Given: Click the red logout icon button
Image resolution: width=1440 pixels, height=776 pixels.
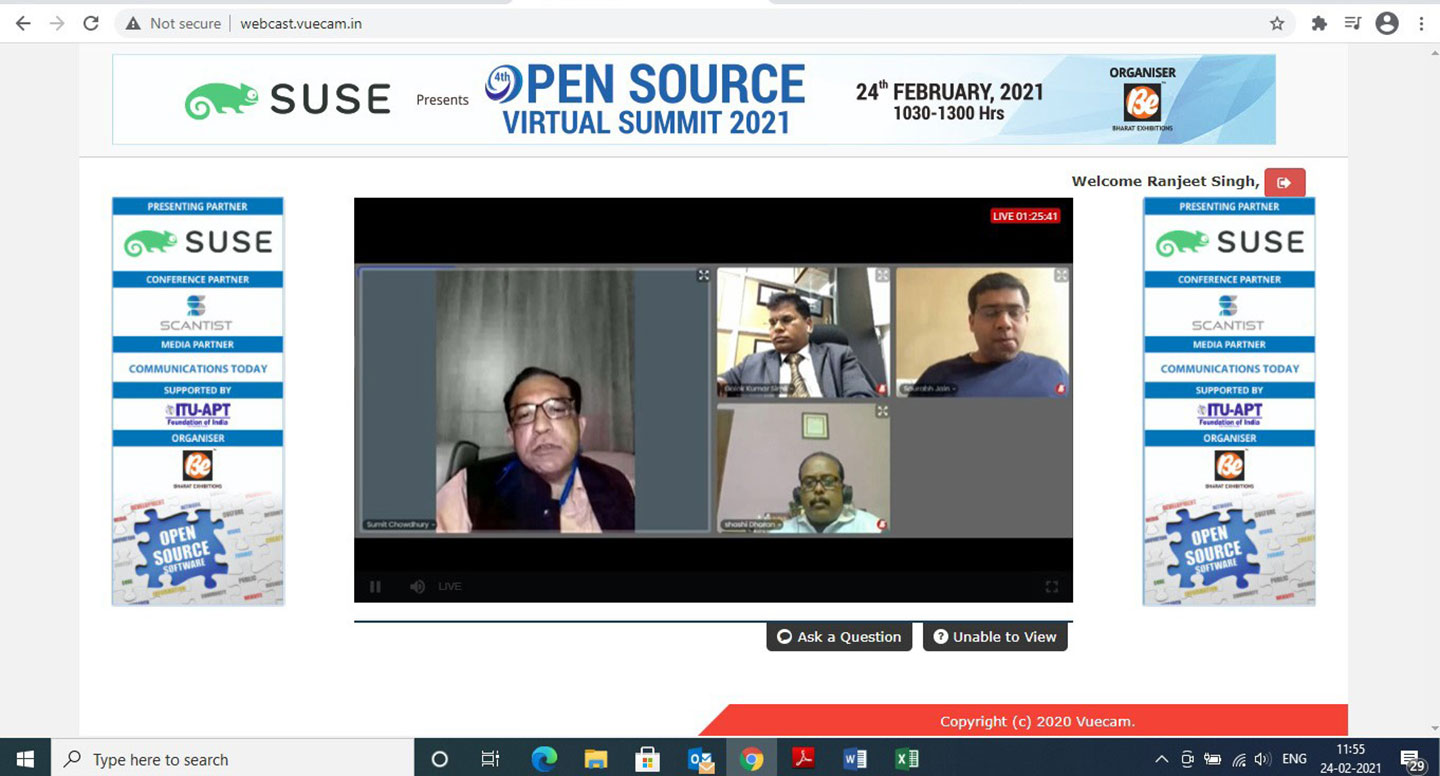Looking at the screenshot, I should pyautogui.click(x=1284, y=183).
